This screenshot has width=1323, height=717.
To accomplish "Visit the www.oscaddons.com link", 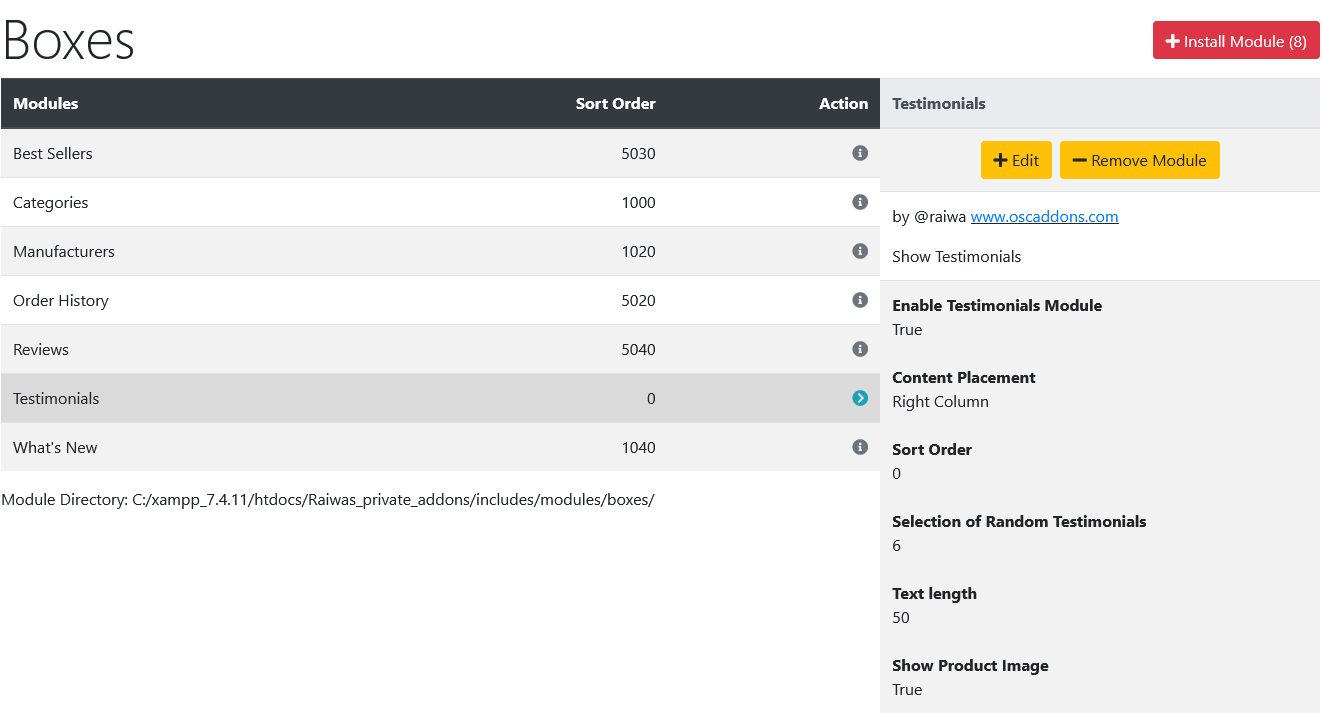I will pyautogui.click(x=1045, y=216).
